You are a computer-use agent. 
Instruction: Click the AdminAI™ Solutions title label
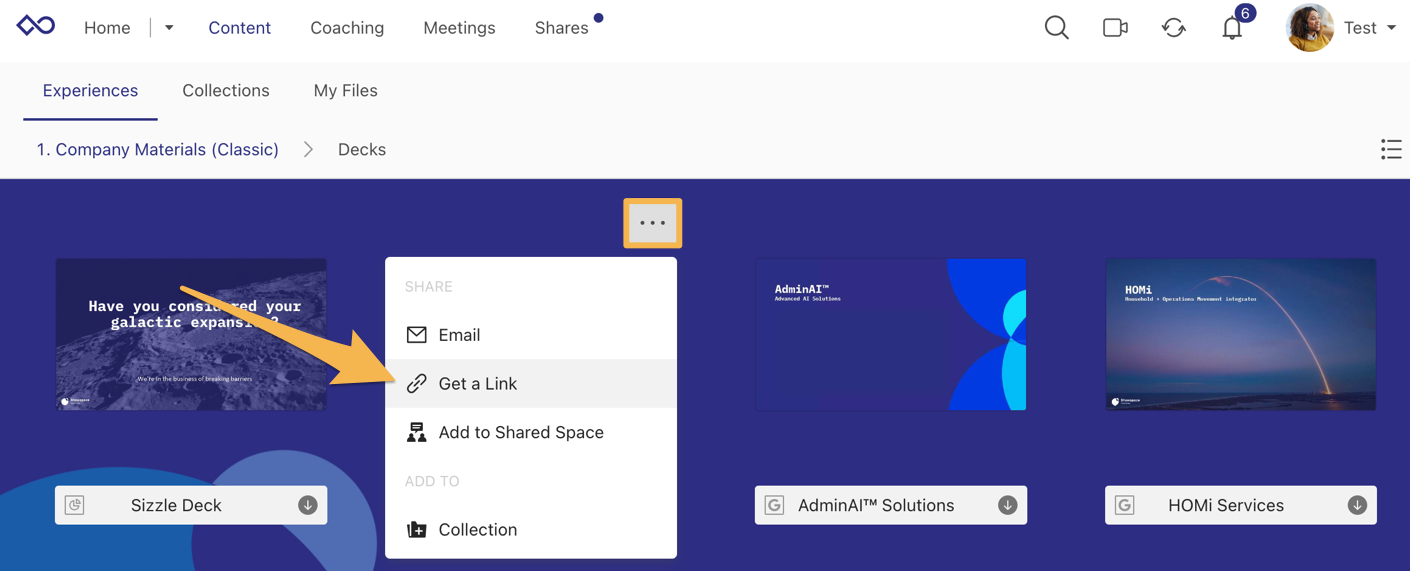[876, 505]
